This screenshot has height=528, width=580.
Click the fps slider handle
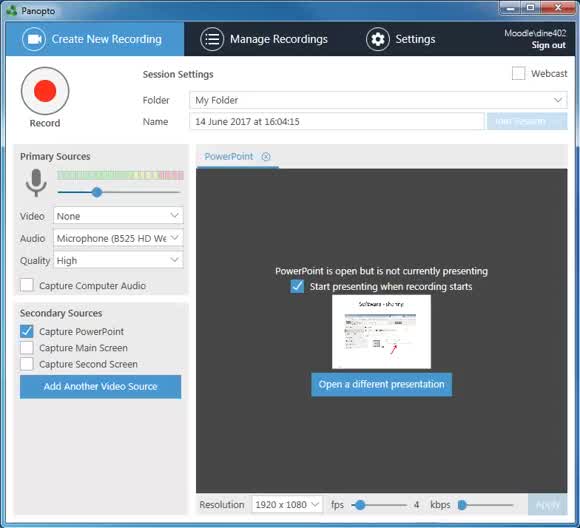360,505
